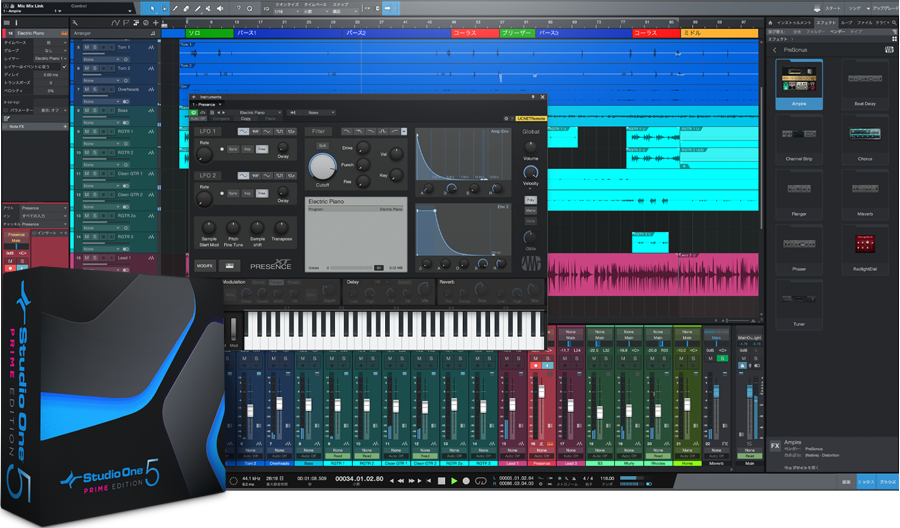The height and width of the screenshot is (528, 900).
Task: Adjust the Main output channel fader
Action: click(750, 391)
